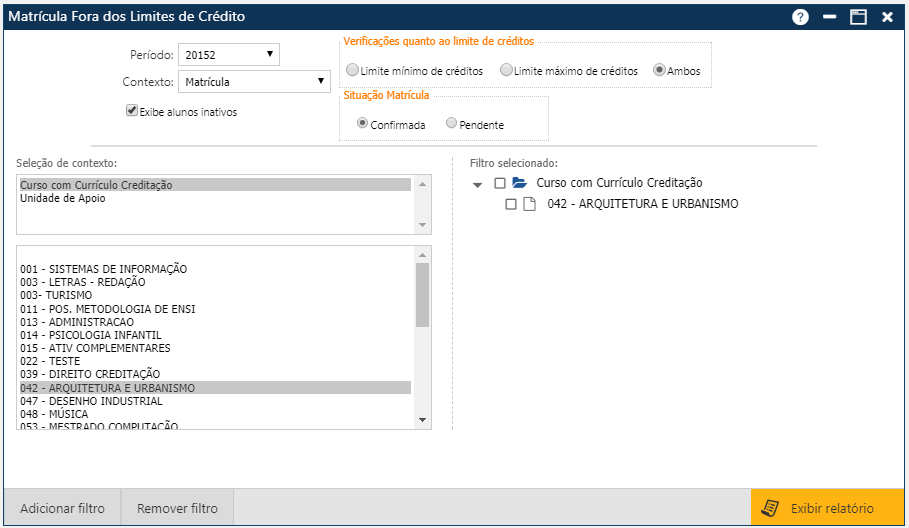Minimize the window using title bar icon

pyautogui.click(x=829, y=17)
